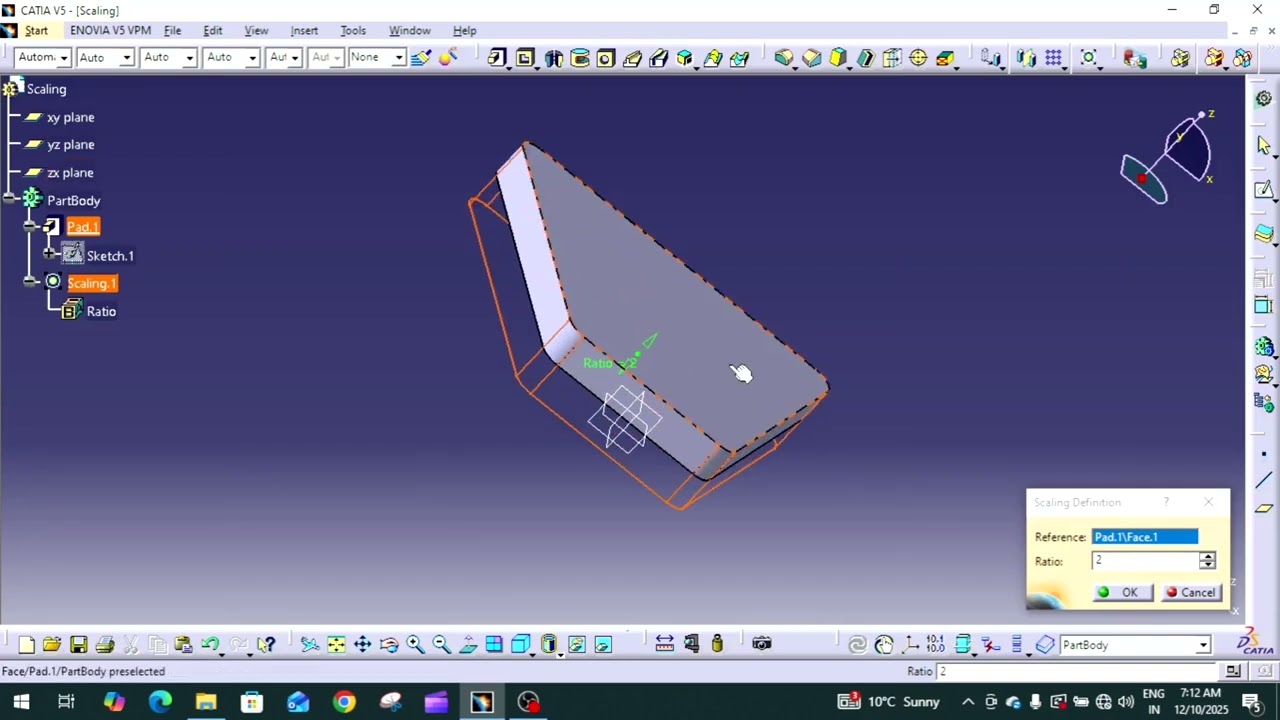
Task: Click the Save icon in bottom toolbar
Action: pos(79,645)
